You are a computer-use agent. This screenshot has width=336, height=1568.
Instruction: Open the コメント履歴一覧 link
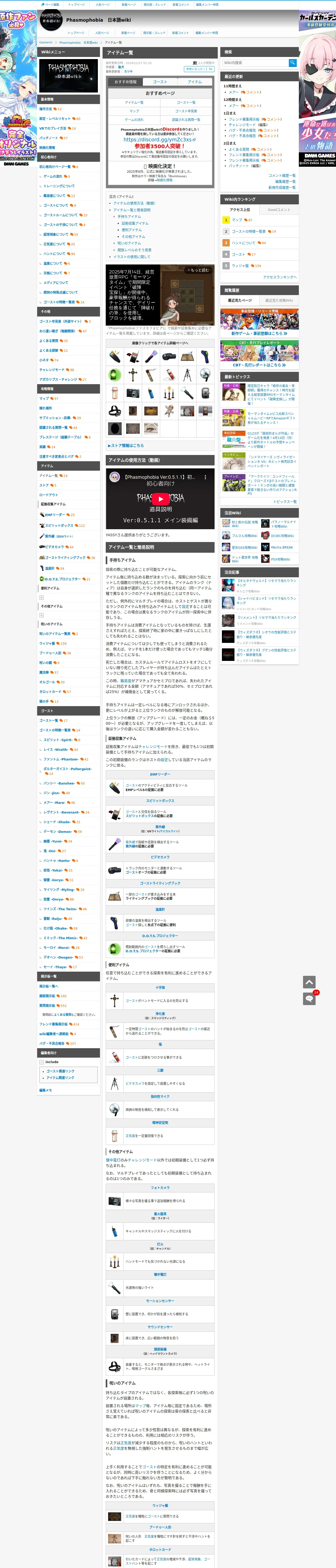(282, 175)
